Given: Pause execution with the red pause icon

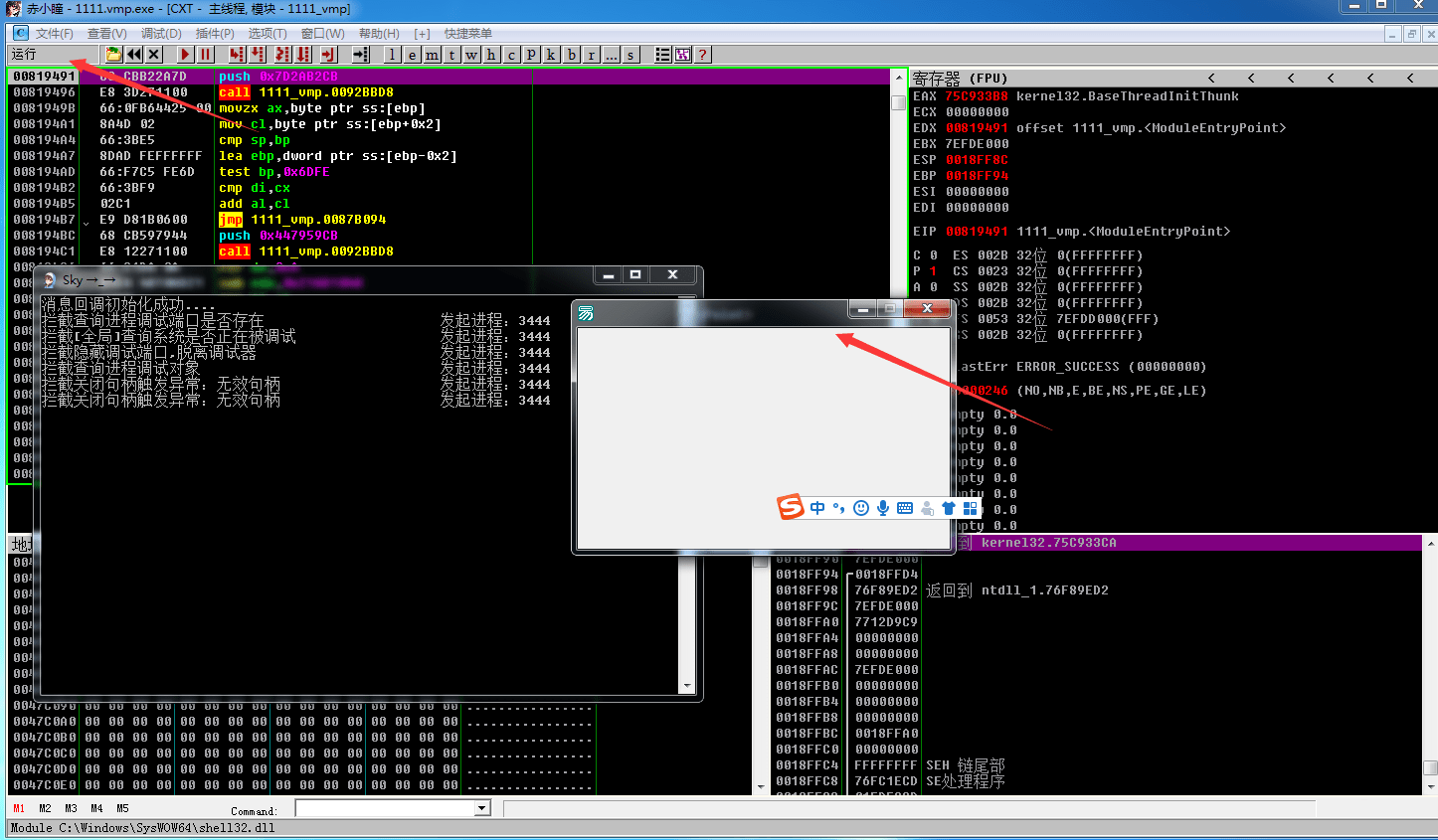Looking at the screenshot, I should (x=205, y=55).
